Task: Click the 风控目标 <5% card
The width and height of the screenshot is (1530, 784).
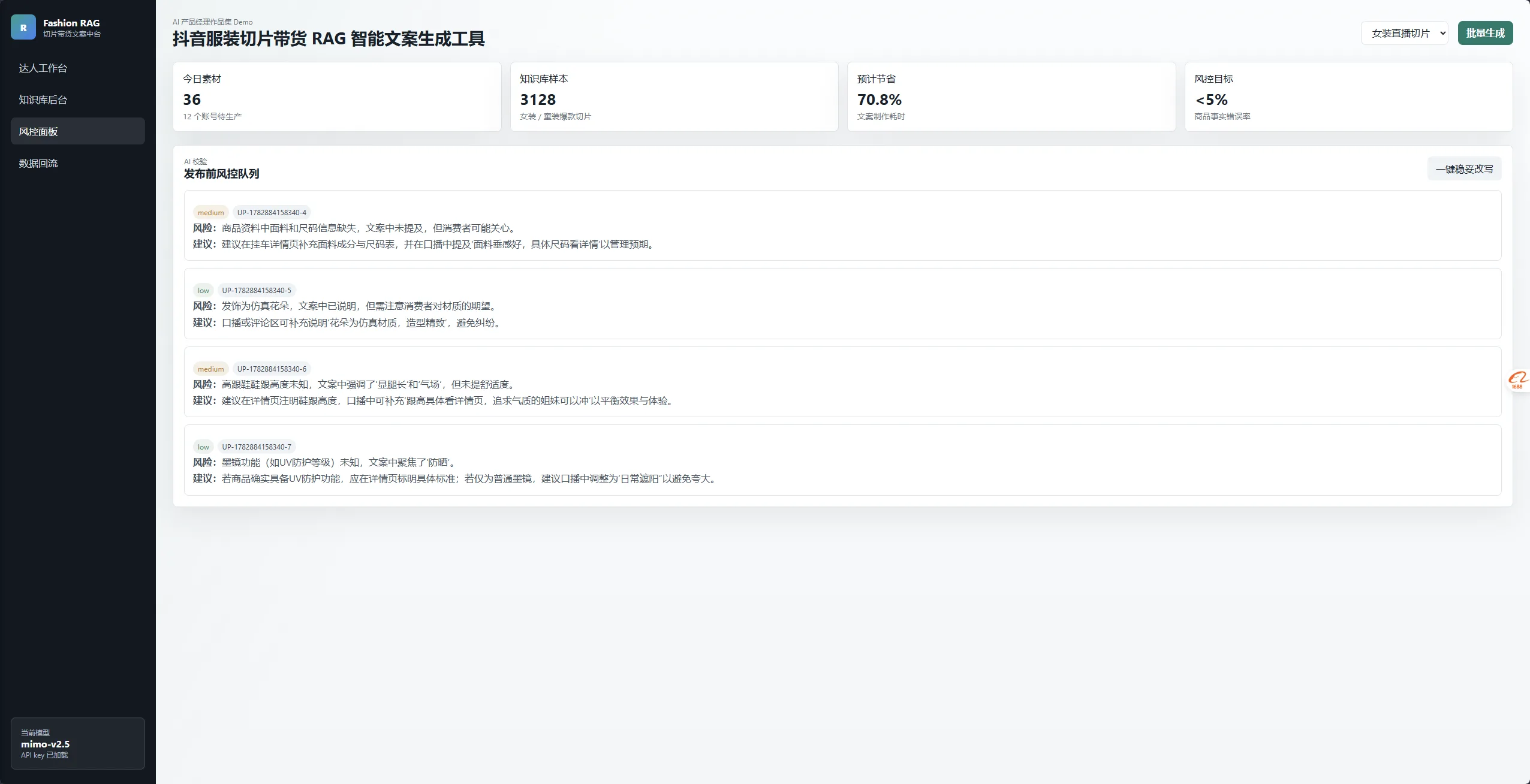Action: 1348,97
